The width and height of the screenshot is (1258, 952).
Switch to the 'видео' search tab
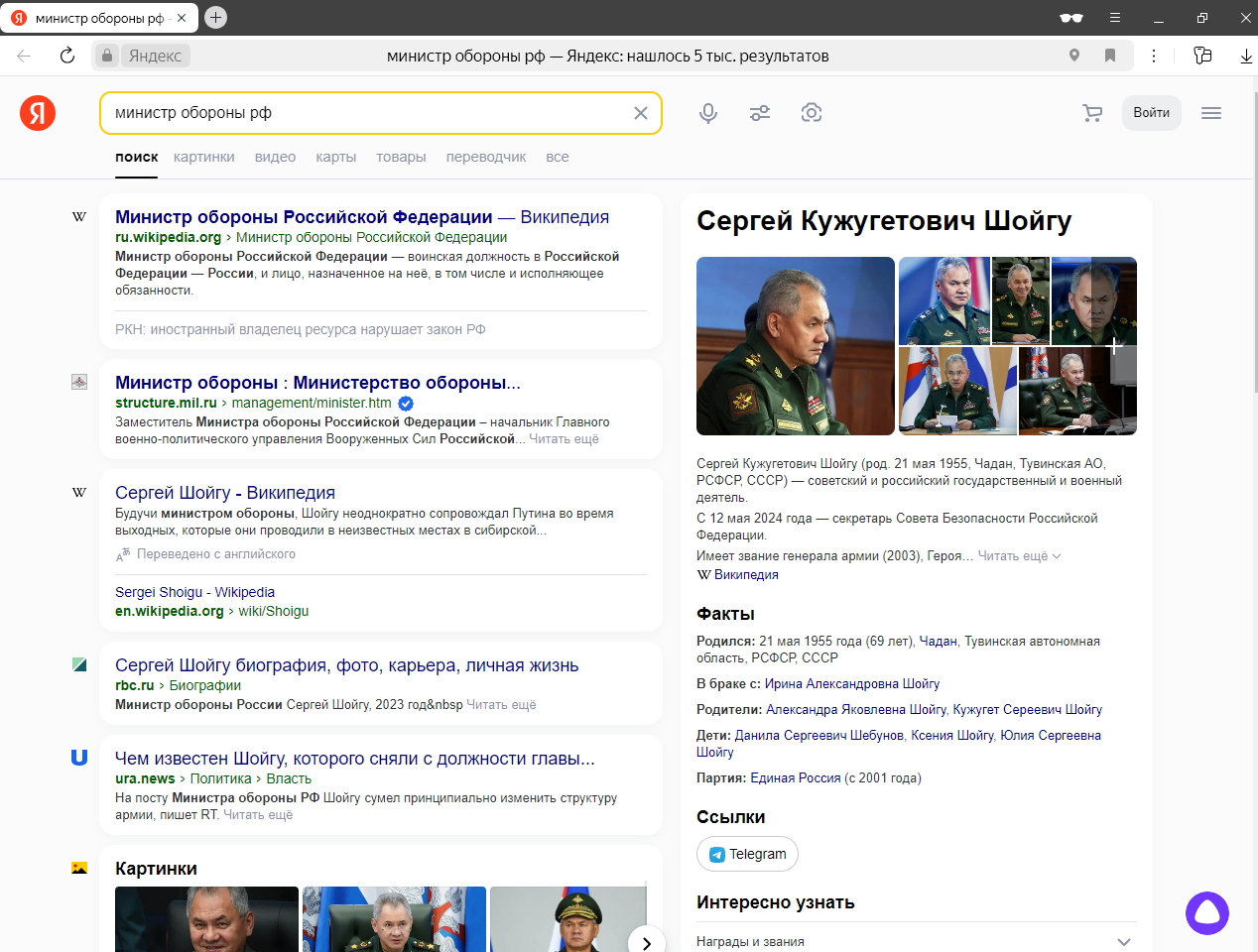[x=275, y=157]
